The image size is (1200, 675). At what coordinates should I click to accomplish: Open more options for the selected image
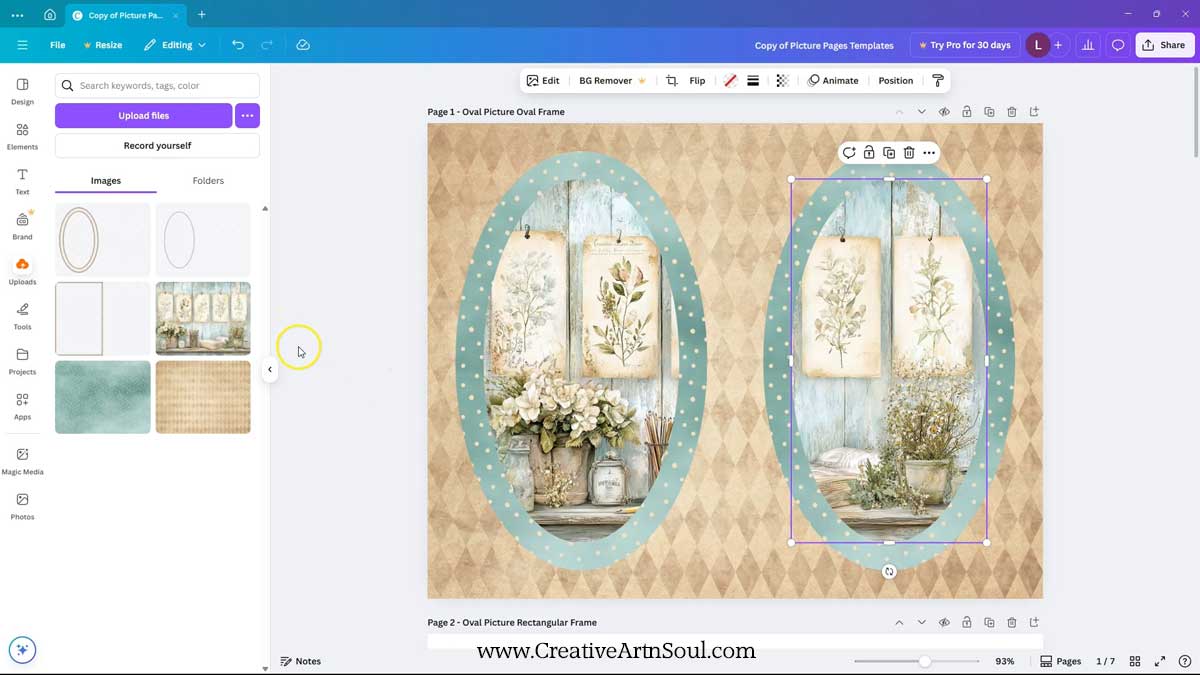(x=929, y=153)
